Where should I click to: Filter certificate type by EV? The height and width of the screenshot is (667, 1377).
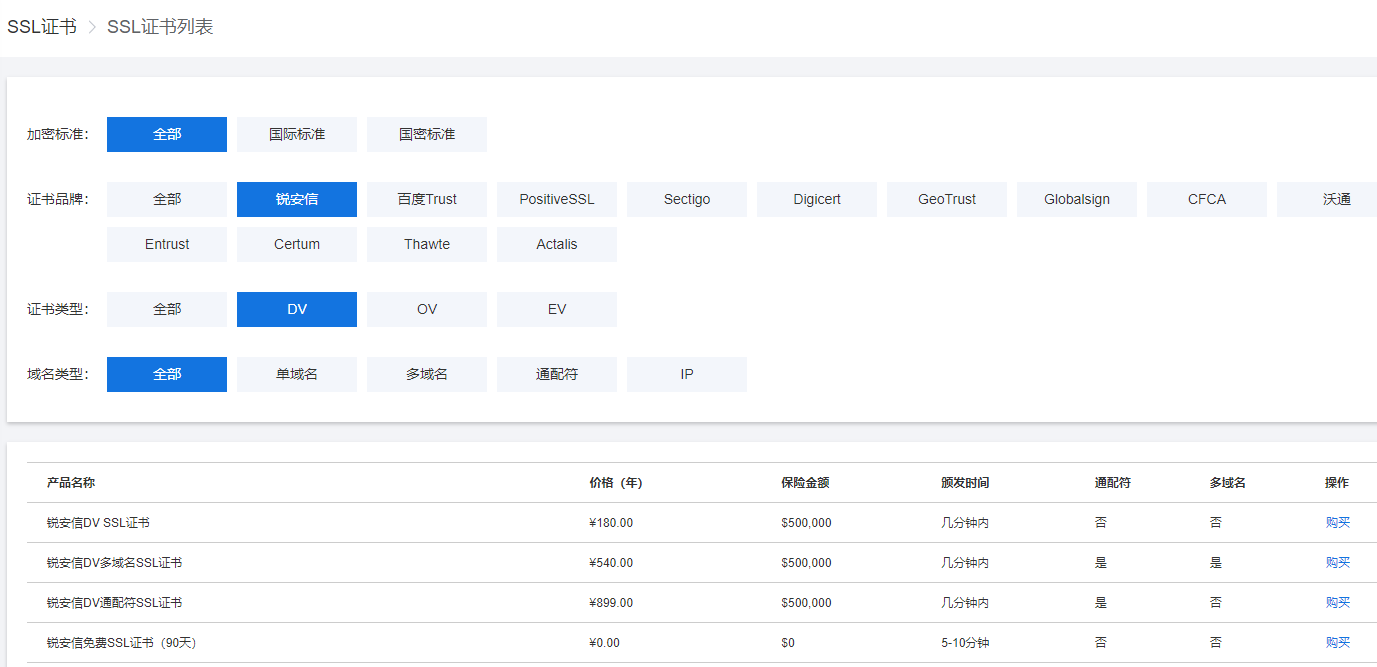coord(557,309)
